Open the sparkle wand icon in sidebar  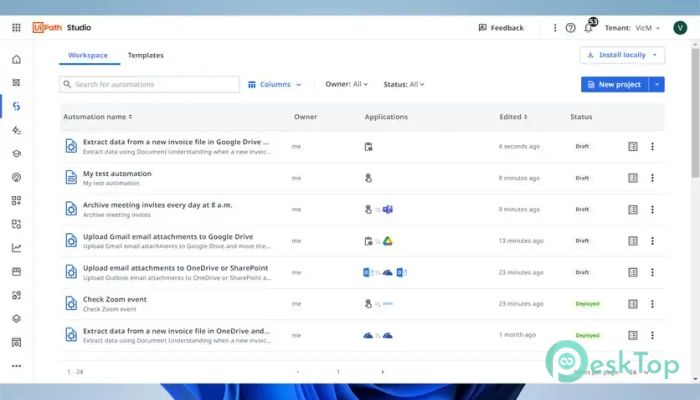[x=17, y=130]
